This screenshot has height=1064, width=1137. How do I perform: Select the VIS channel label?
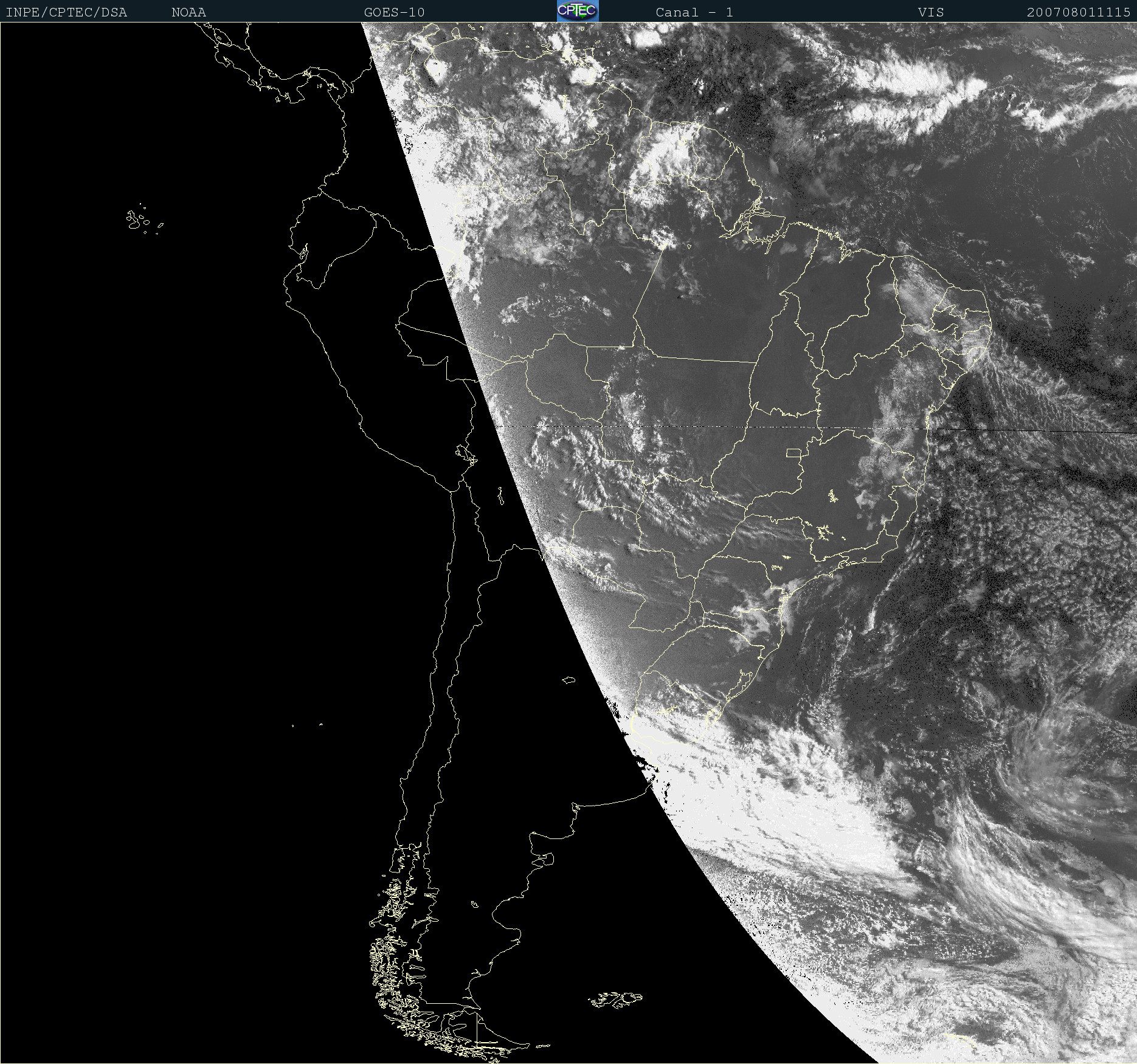(x=931, y=12)
